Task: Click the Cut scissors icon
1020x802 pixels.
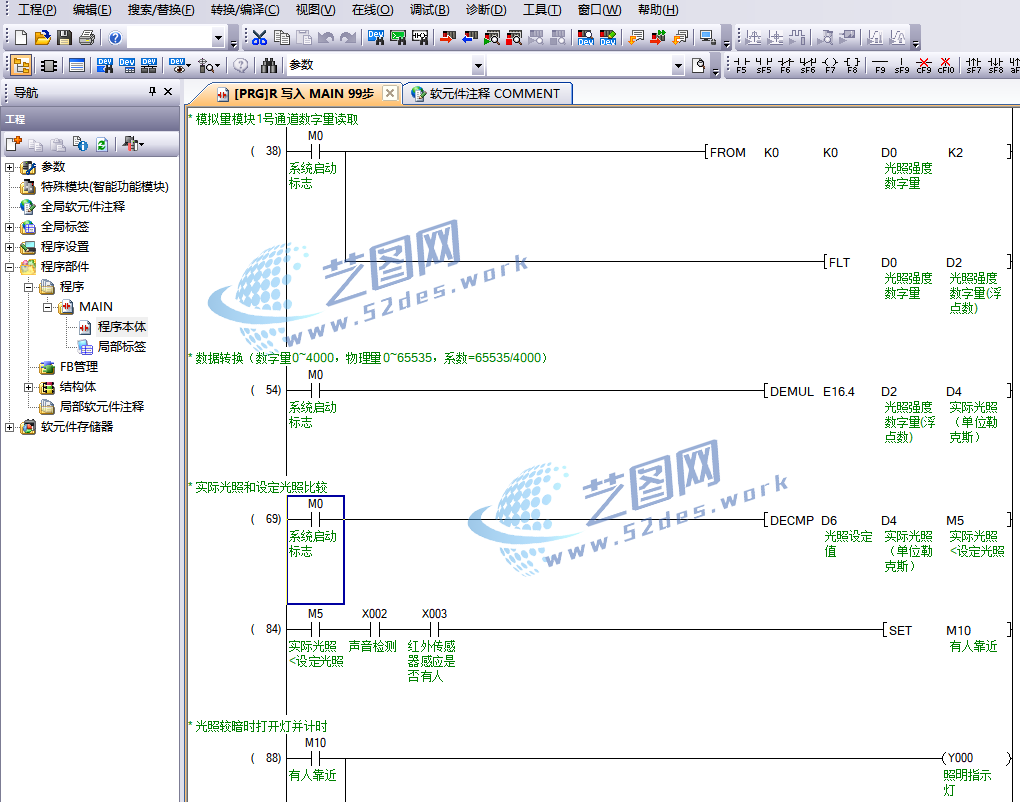Action: 260,38
